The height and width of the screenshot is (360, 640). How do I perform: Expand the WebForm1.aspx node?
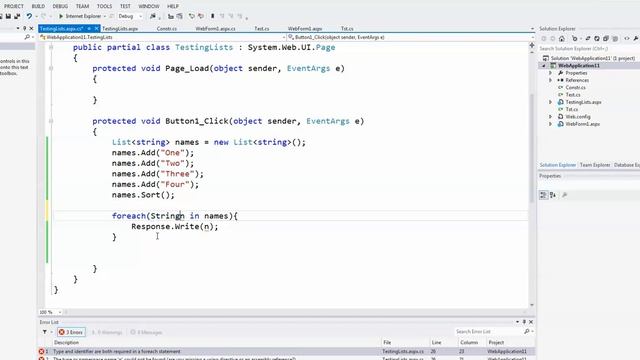pos(550,124)
